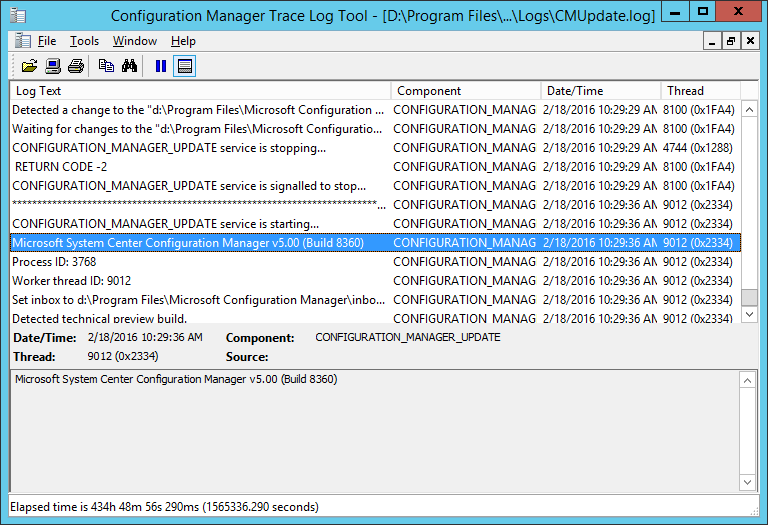This screenshot has height=525, width=768.
Task: Select the 'RETURN CODE -2' log row
Action: coord(376,167)
